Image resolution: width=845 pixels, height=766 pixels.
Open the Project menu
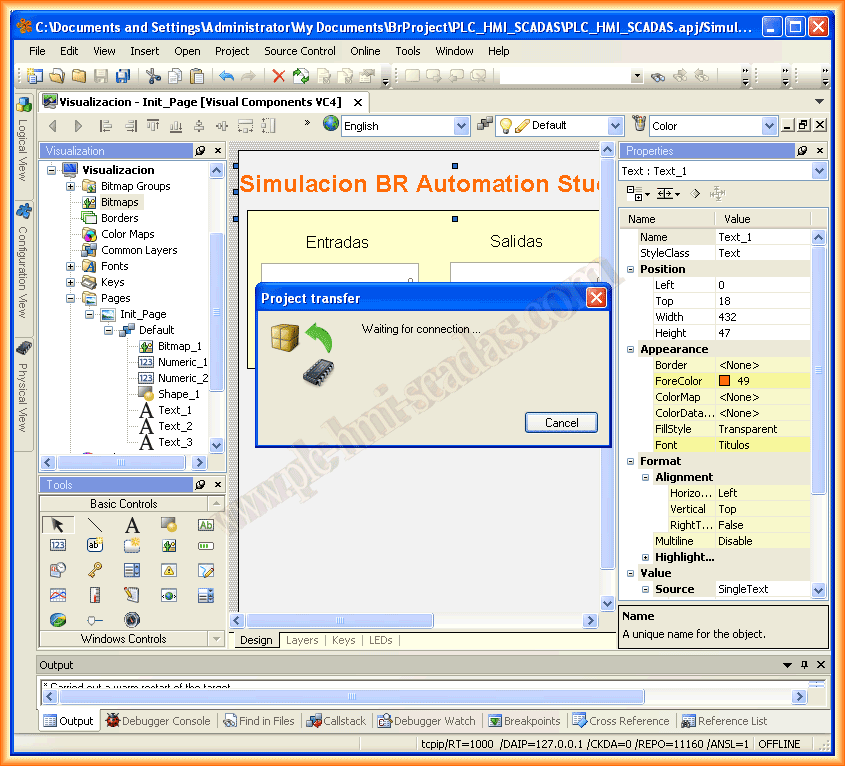[x=232, y=51]
